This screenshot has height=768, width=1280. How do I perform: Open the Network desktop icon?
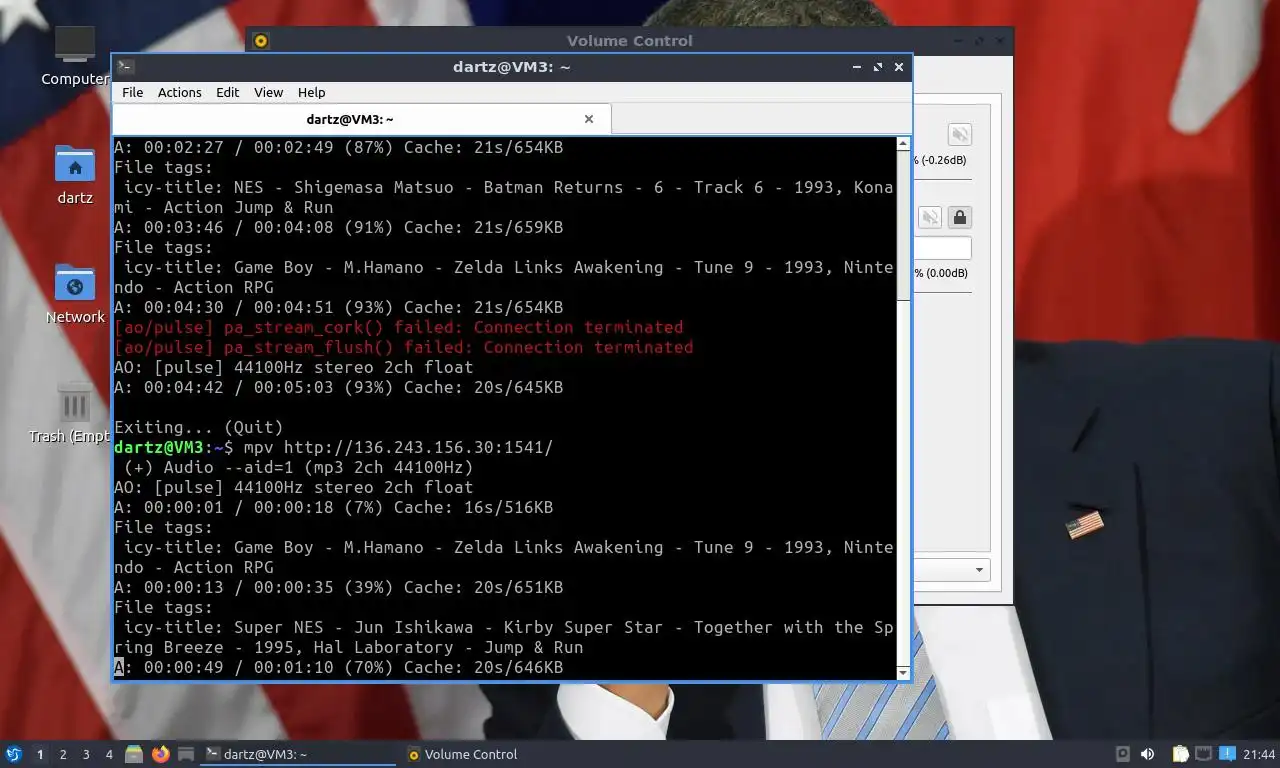(75, 293)
